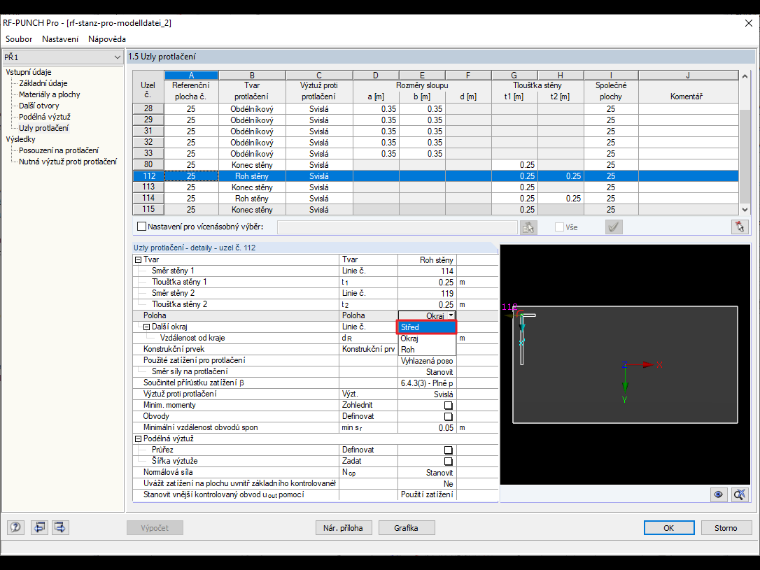Check Obvody Definovat box

pyautogui.click(x=448, y=416)
